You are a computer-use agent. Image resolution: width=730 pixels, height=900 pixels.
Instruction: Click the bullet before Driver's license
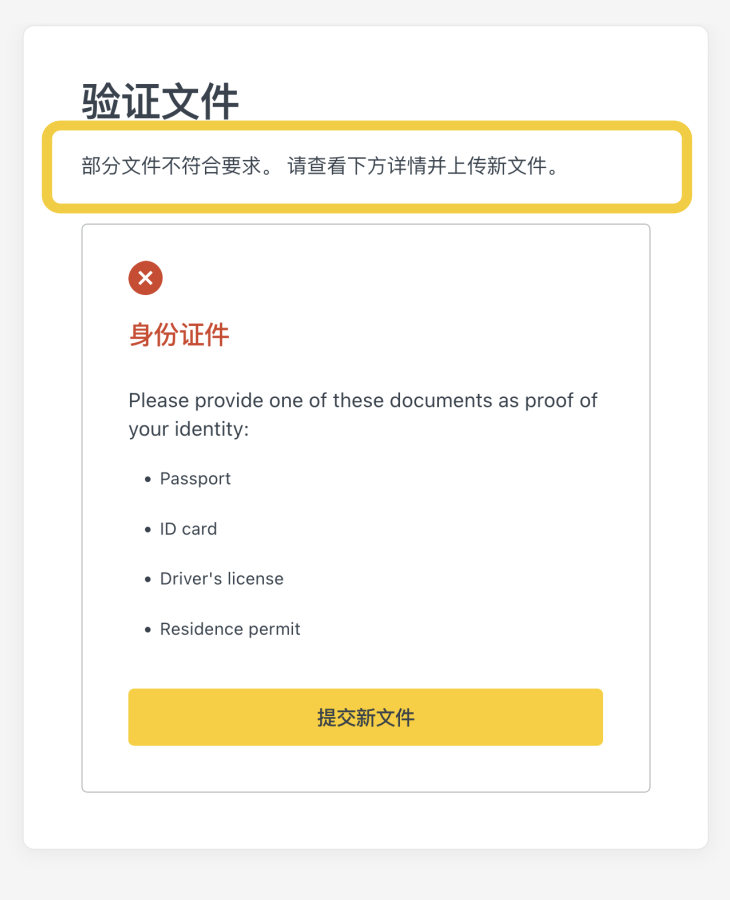(148, 580)
